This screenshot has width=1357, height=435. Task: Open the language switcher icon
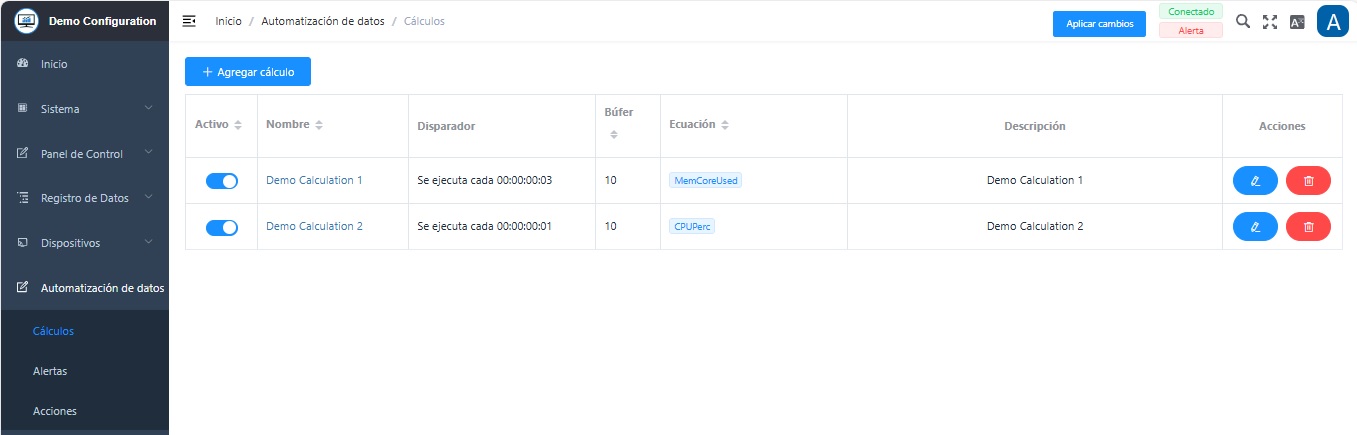click(x=1297, y=21)
